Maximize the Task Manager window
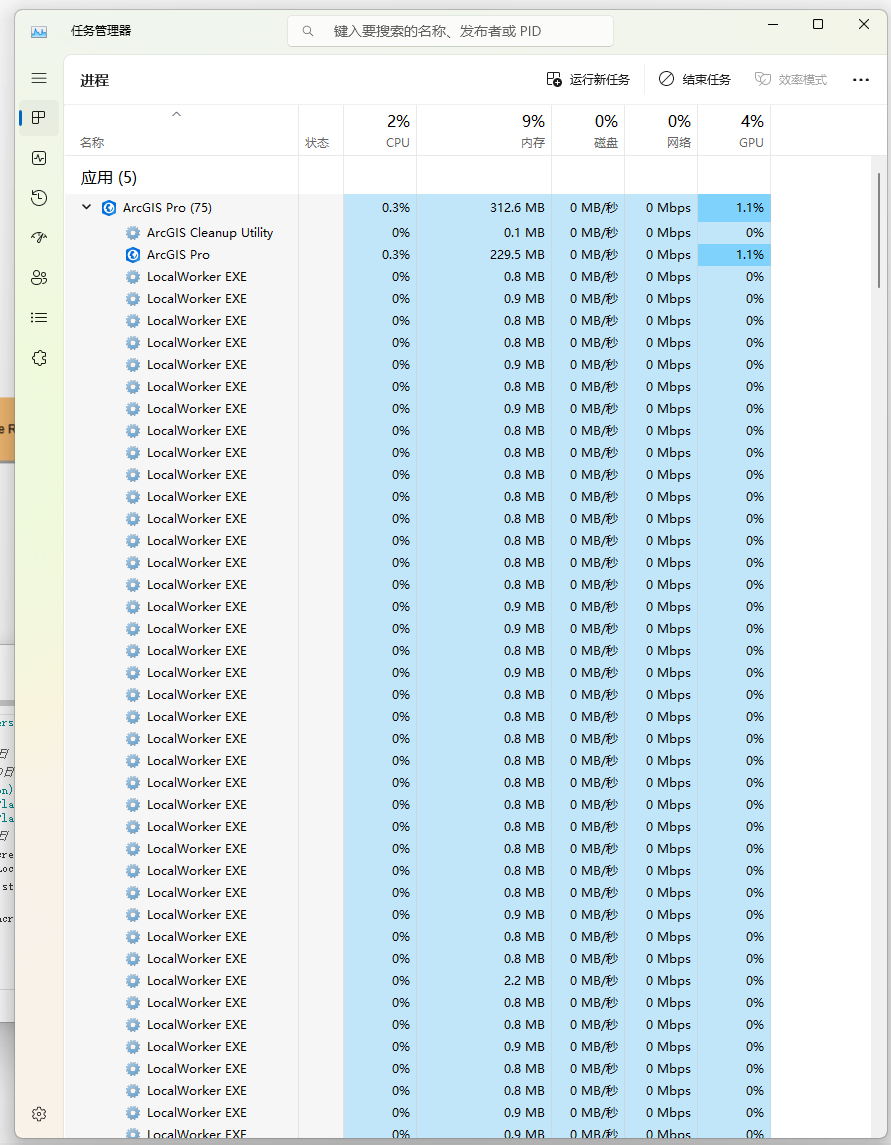 [818, 25]
